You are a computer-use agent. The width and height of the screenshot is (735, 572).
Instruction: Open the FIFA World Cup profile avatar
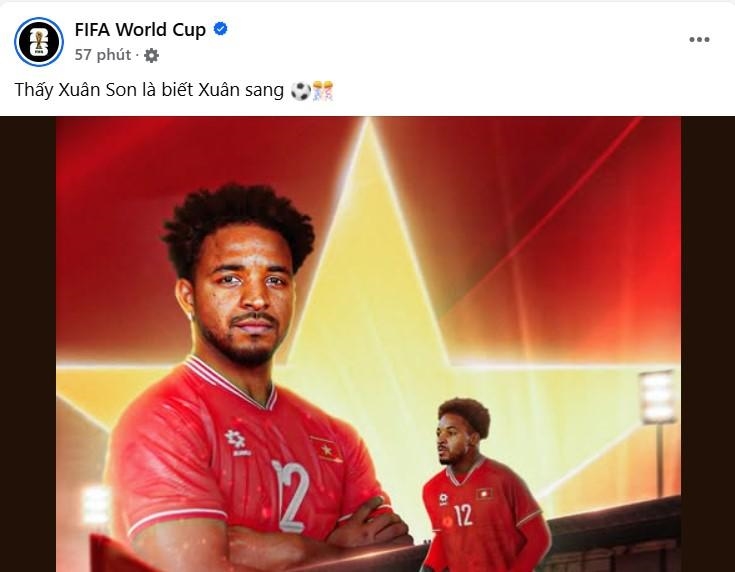(39, 42)
